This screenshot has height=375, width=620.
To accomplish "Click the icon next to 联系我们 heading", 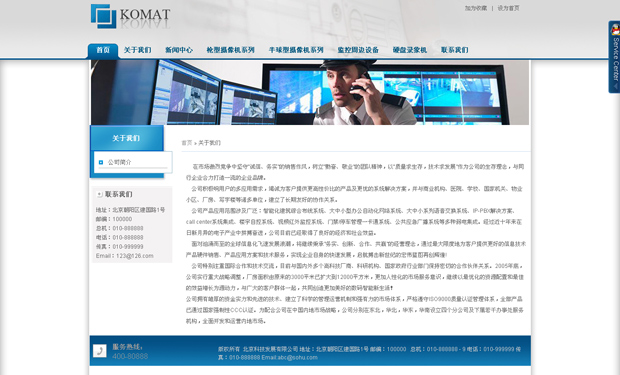I will click(x=100, y=194).
